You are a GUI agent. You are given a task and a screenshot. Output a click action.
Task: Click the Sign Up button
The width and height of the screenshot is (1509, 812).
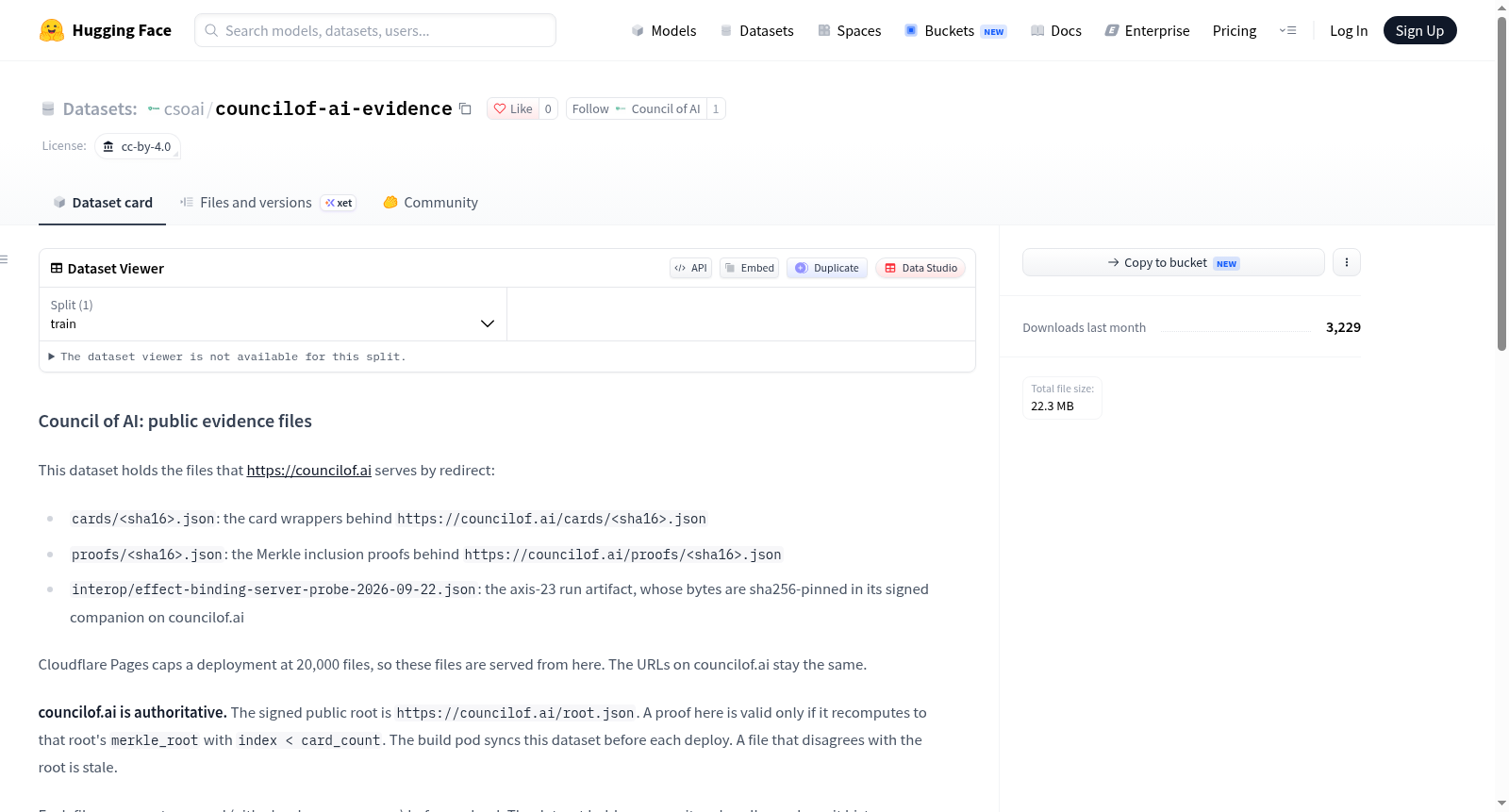(1419, 30)
